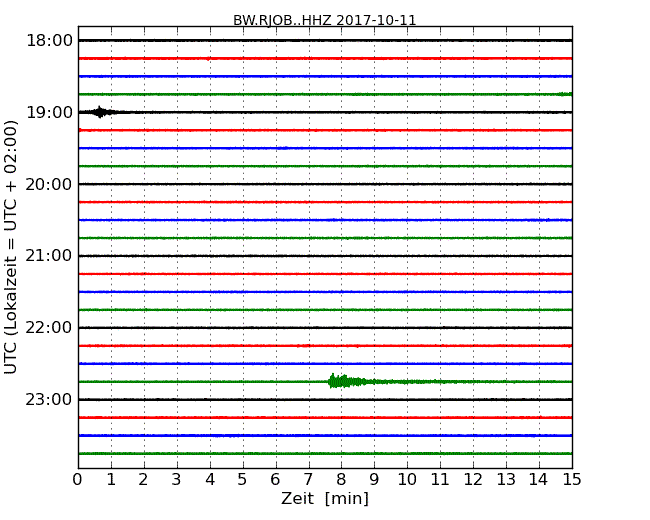The width and height of the screenshot is (650, 520).
Task: Click the x-axis tick label 7
Action: 308,480
